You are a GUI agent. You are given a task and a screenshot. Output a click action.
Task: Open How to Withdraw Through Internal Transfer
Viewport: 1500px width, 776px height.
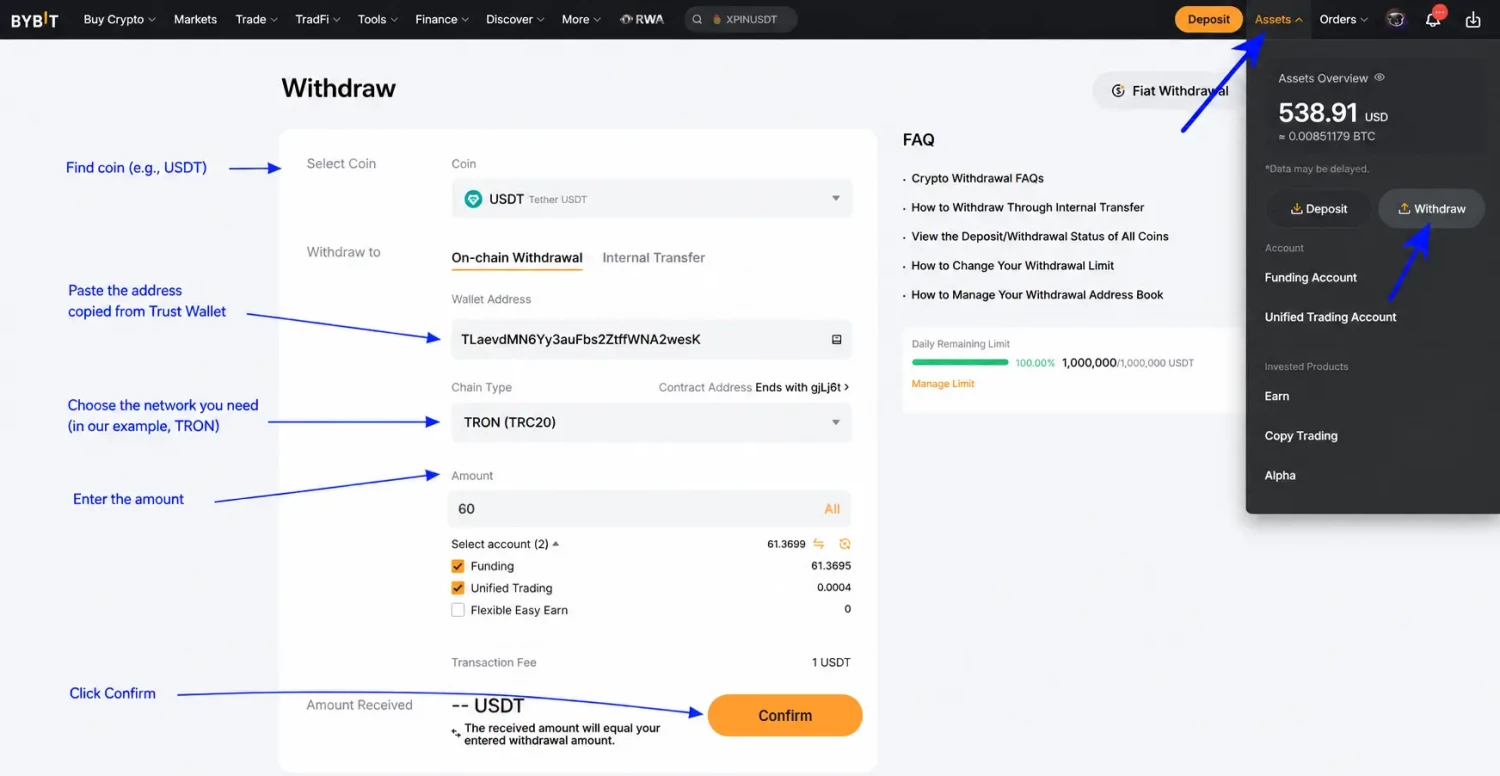tap(1027, 208)
